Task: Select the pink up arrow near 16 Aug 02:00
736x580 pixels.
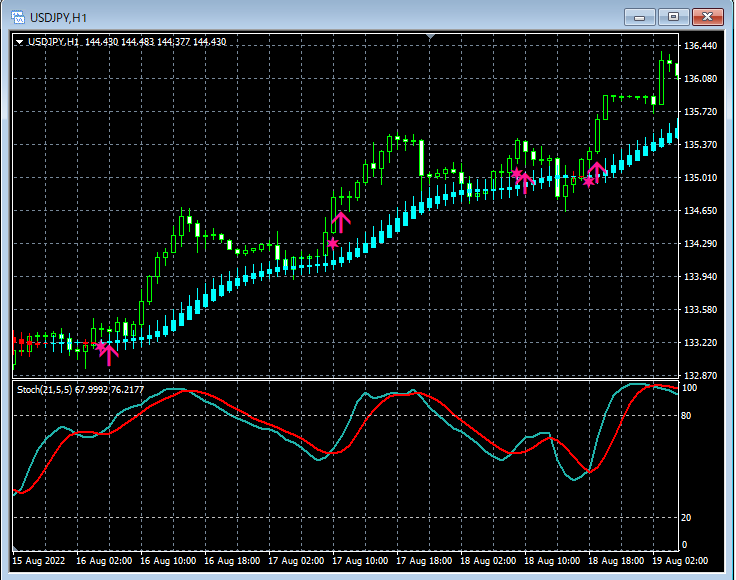Action: point(109,353)
